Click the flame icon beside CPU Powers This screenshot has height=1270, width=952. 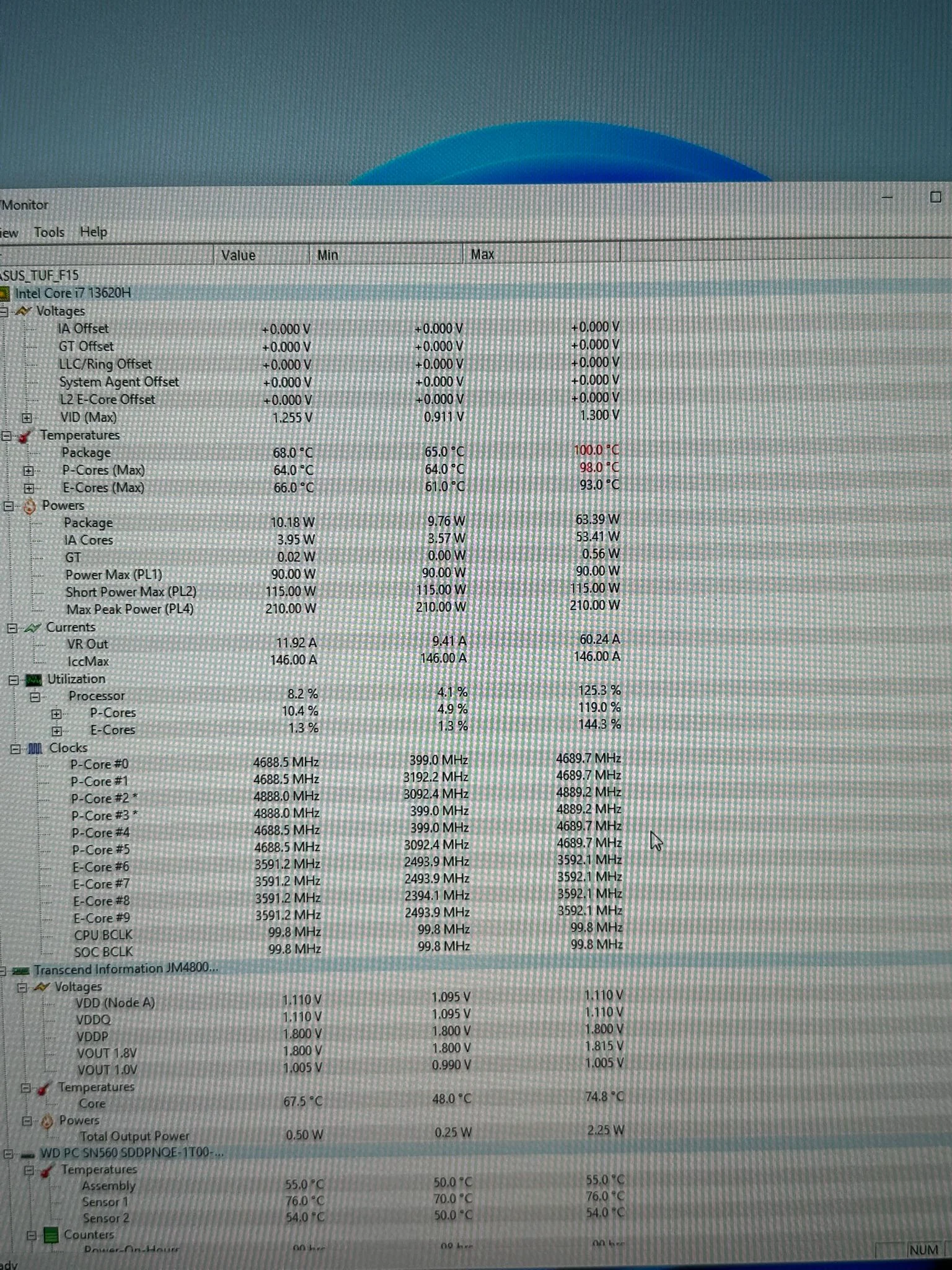29,506
